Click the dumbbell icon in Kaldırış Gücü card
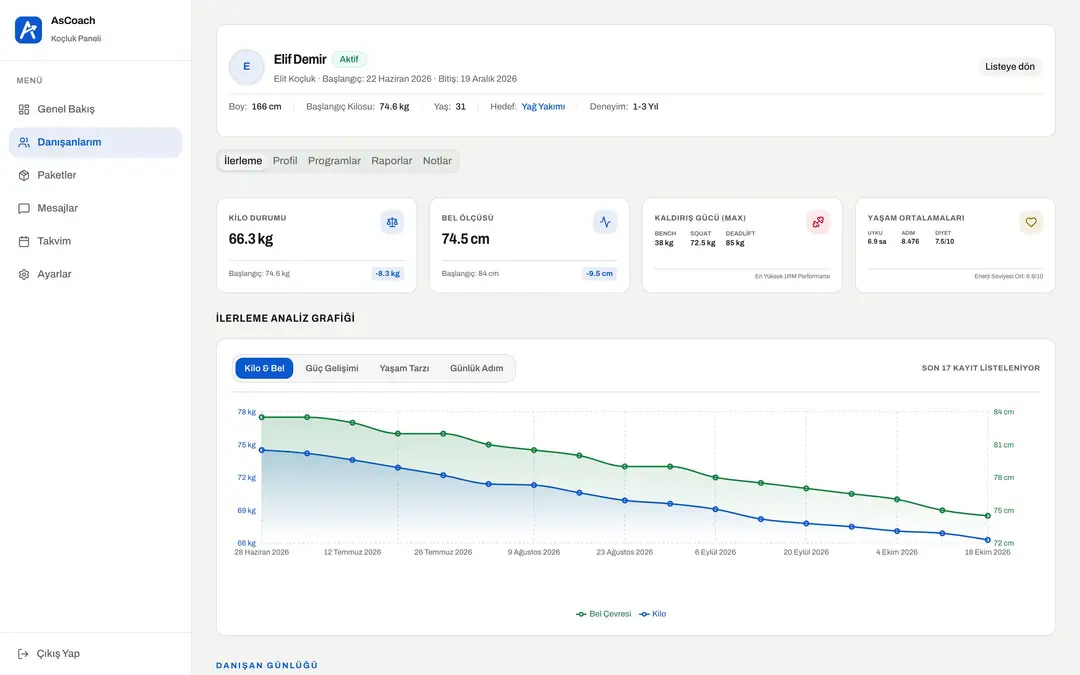The height and width of the screenshot is (675, 1080). [818, 222]
